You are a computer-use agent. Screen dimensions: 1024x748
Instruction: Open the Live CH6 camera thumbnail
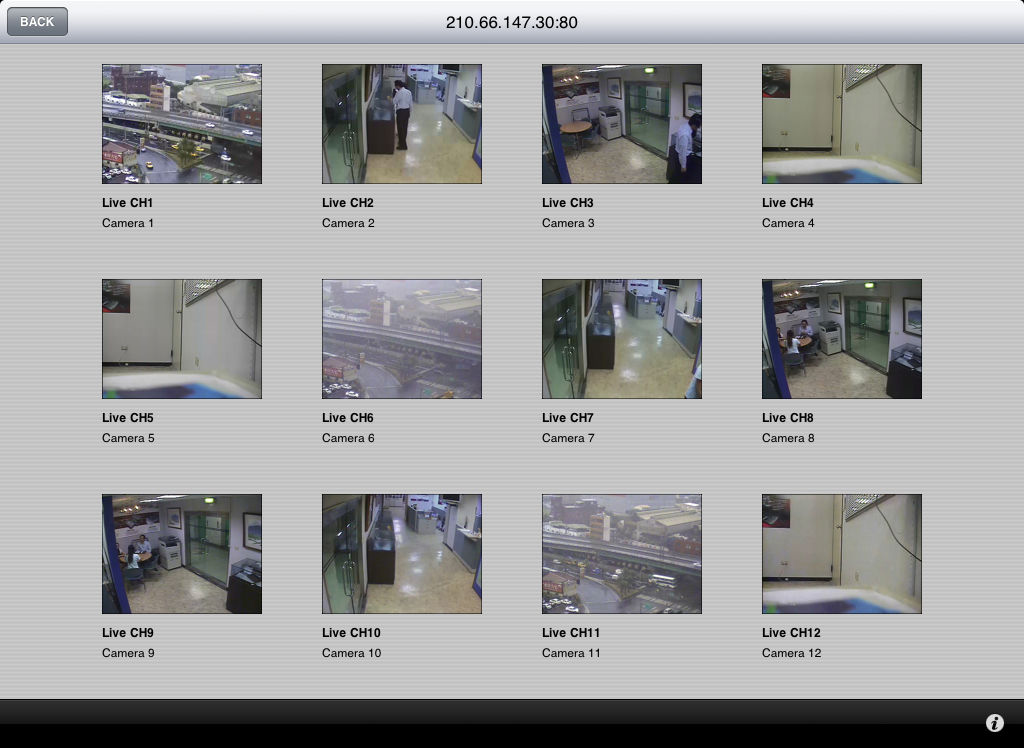click(402, 338)
